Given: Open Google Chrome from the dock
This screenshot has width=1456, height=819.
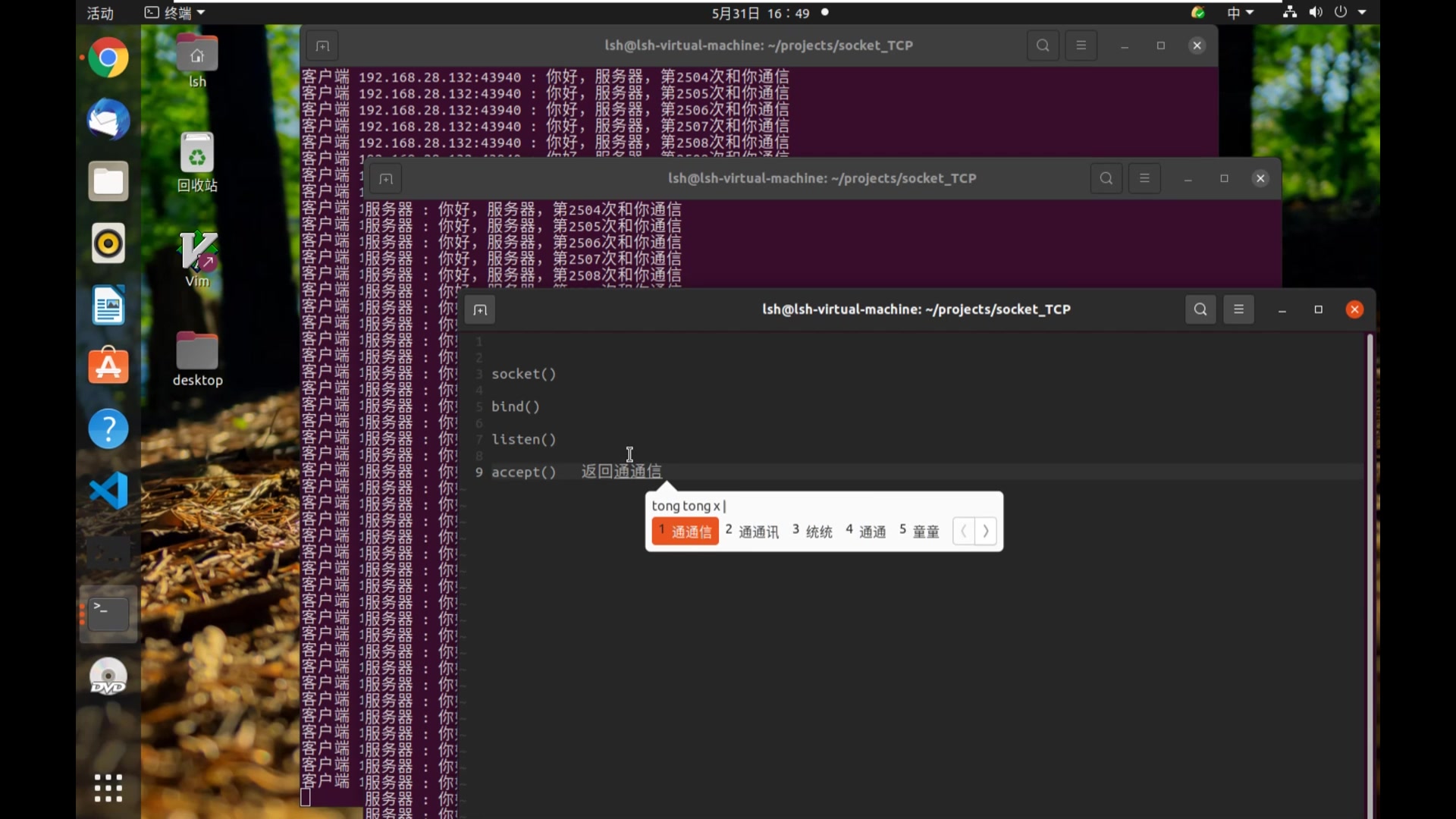Looking at the screenshot, I should tap(108, 58).
